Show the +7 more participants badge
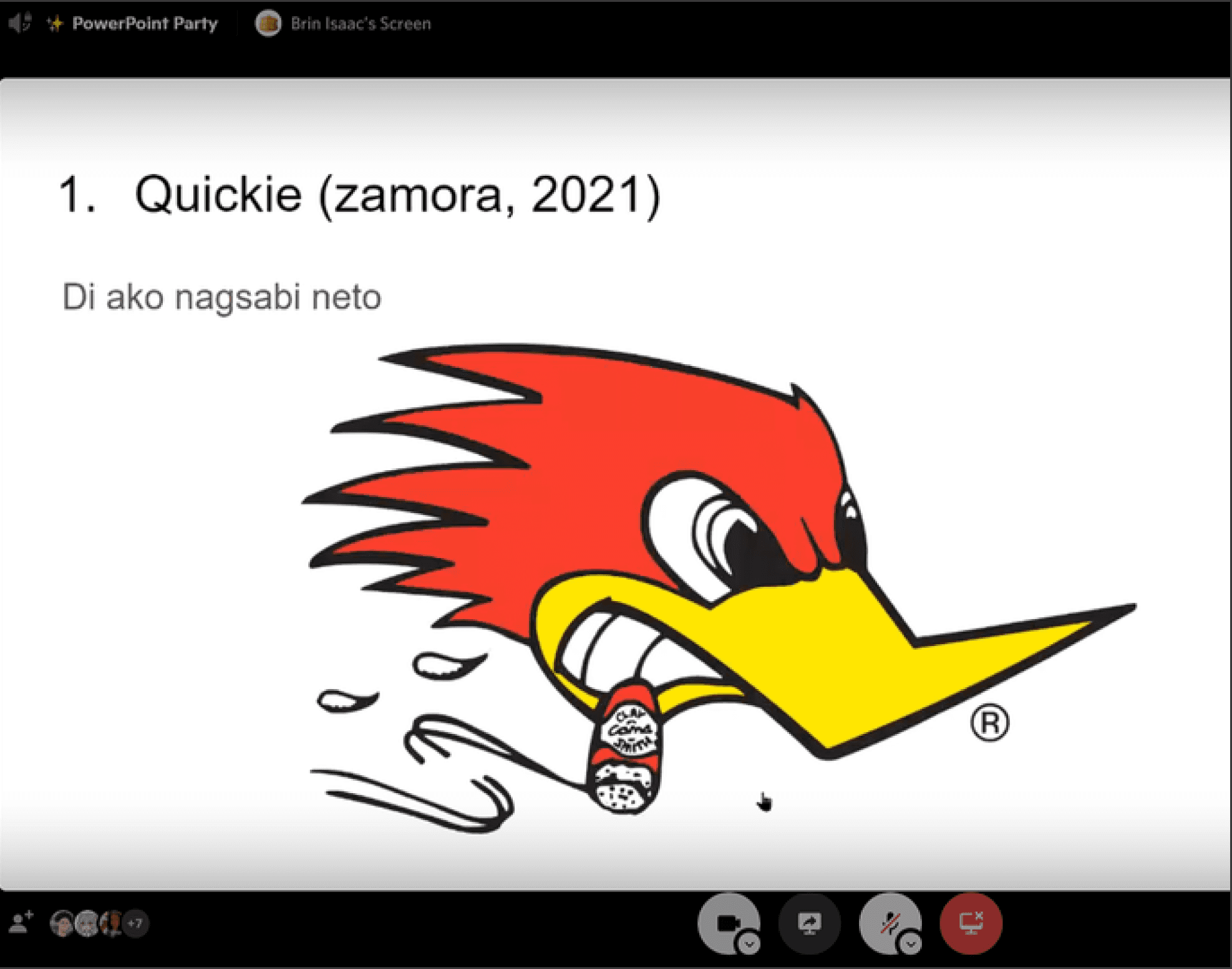This screenshot has height=969, width=1232. coord(136,923)
